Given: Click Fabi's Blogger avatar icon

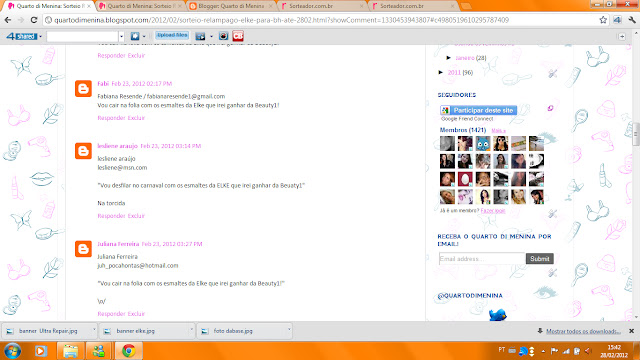Looking at the screenshot, I should point(83,89).
